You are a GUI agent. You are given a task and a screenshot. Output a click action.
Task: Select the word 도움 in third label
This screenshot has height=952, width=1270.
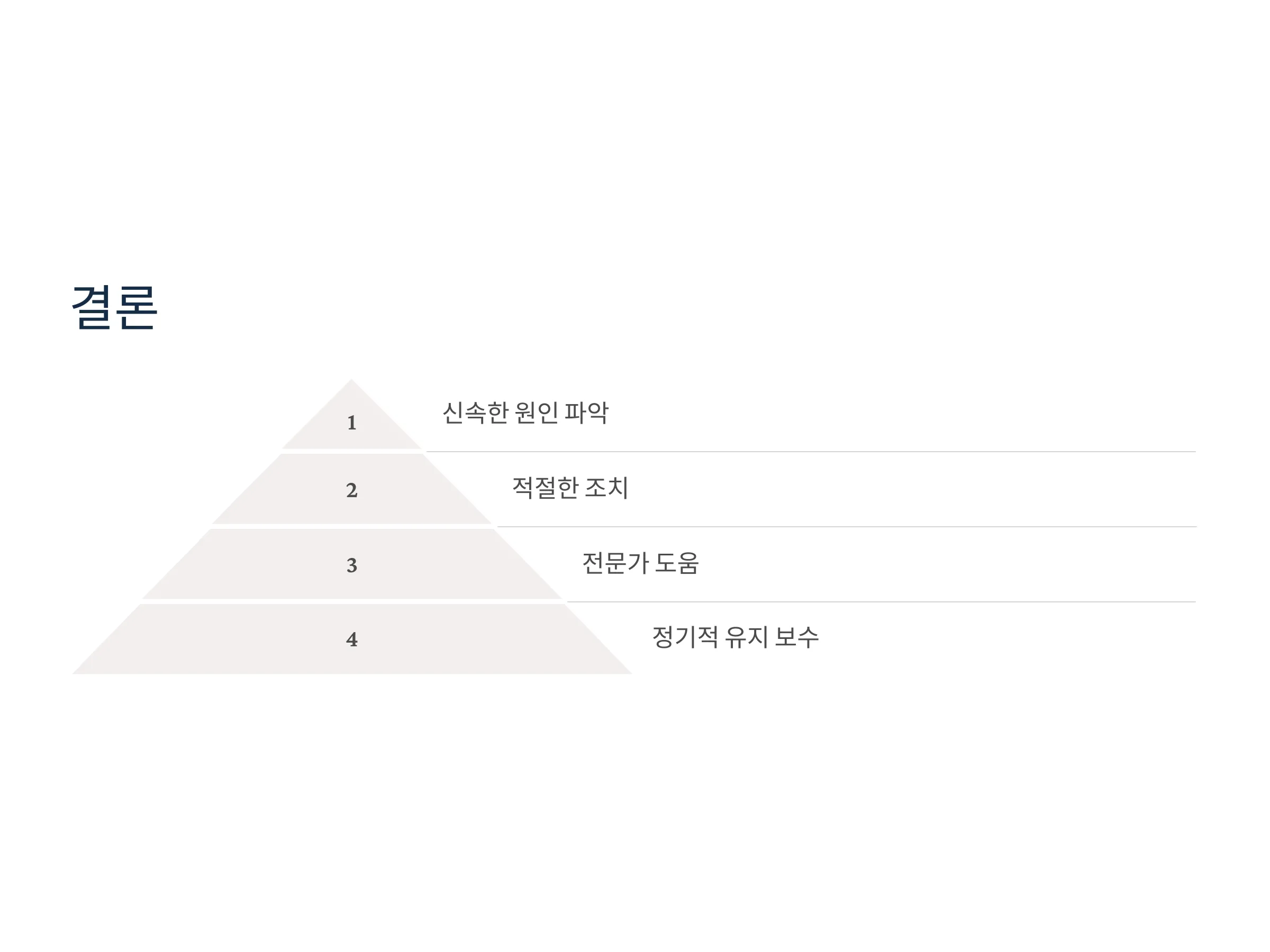(x=677, y=563)
